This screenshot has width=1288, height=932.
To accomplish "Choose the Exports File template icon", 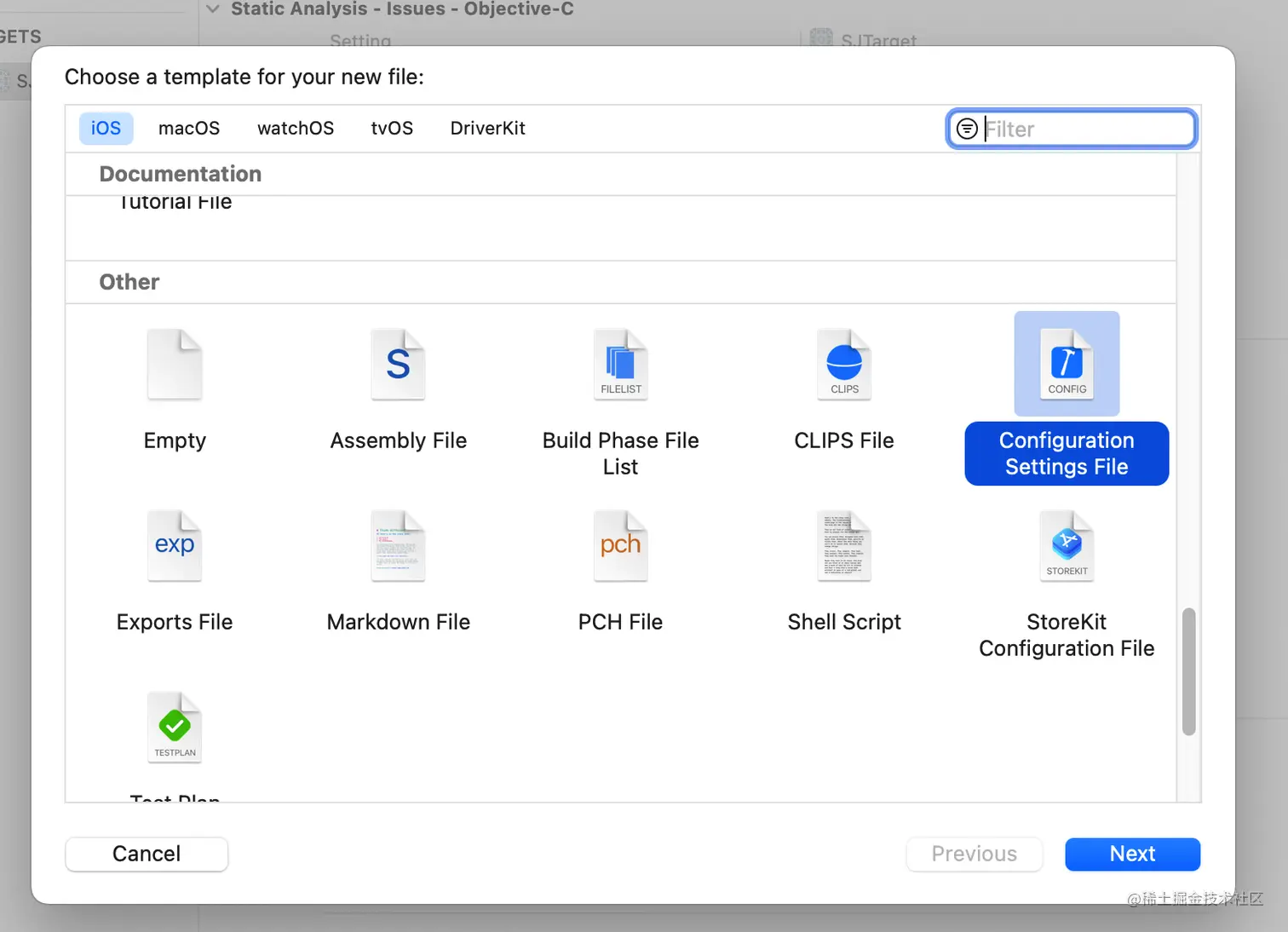I will (175, 546).
